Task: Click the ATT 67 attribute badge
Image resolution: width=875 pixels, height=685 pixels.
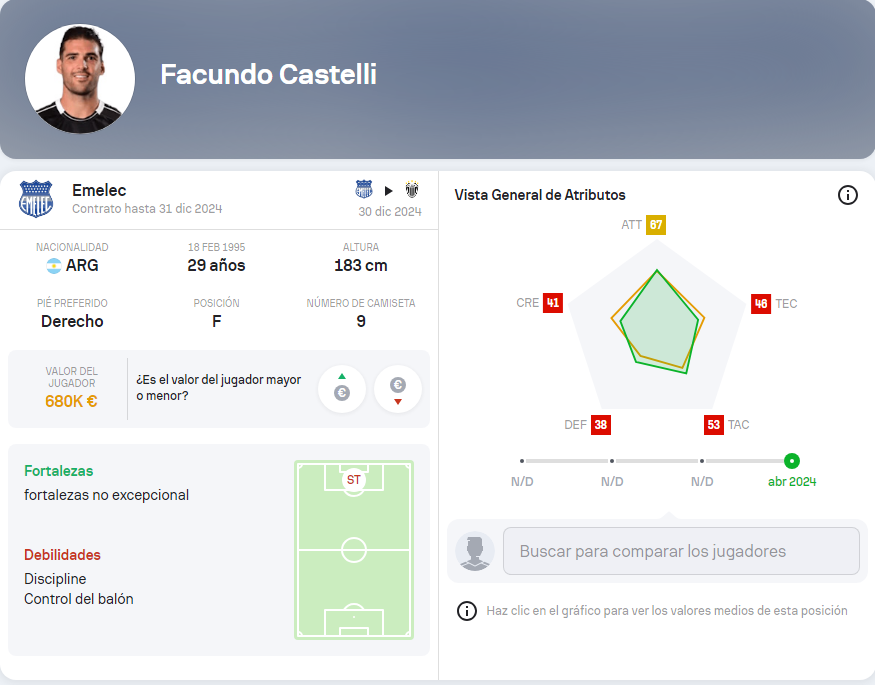Action: 656,225
